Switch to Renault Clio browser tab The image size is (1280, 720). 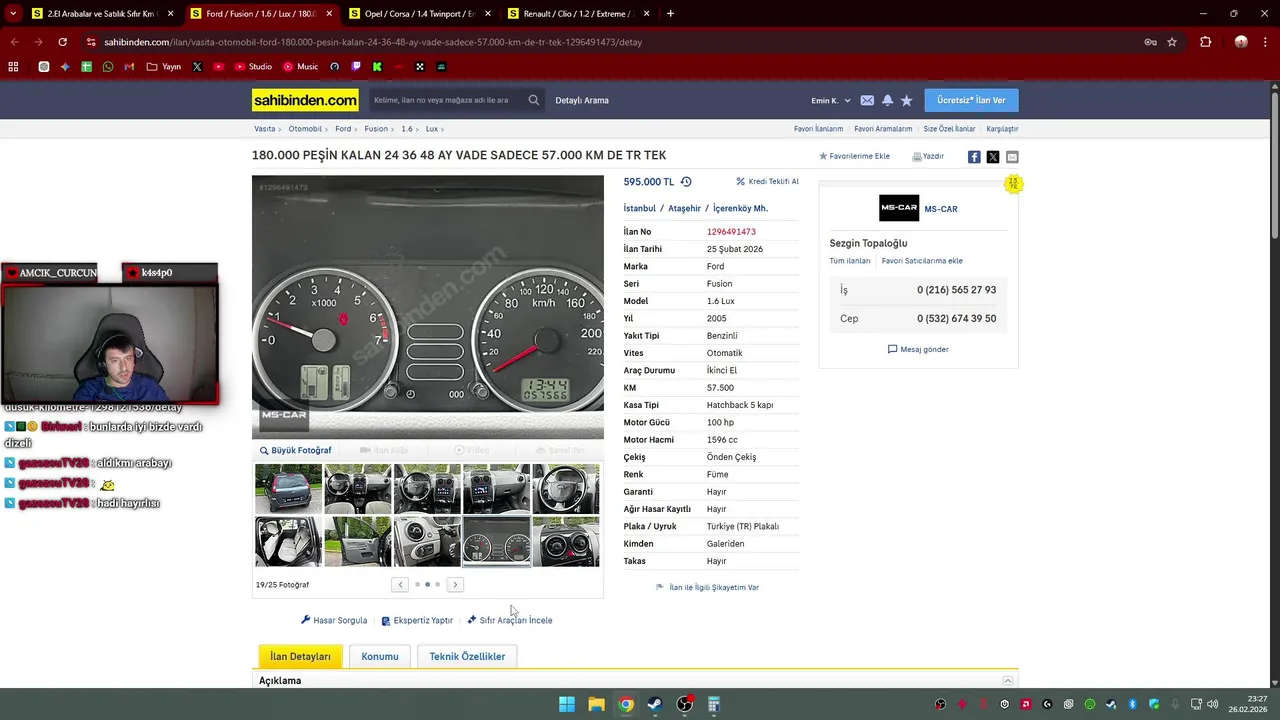point(578,14)
